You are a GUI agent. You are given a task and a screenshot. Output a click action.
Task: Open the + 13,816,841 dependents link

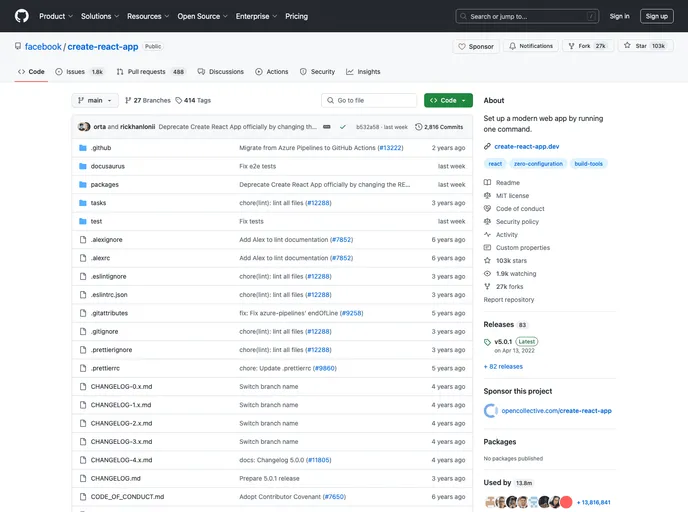click(x=594, y=502)
